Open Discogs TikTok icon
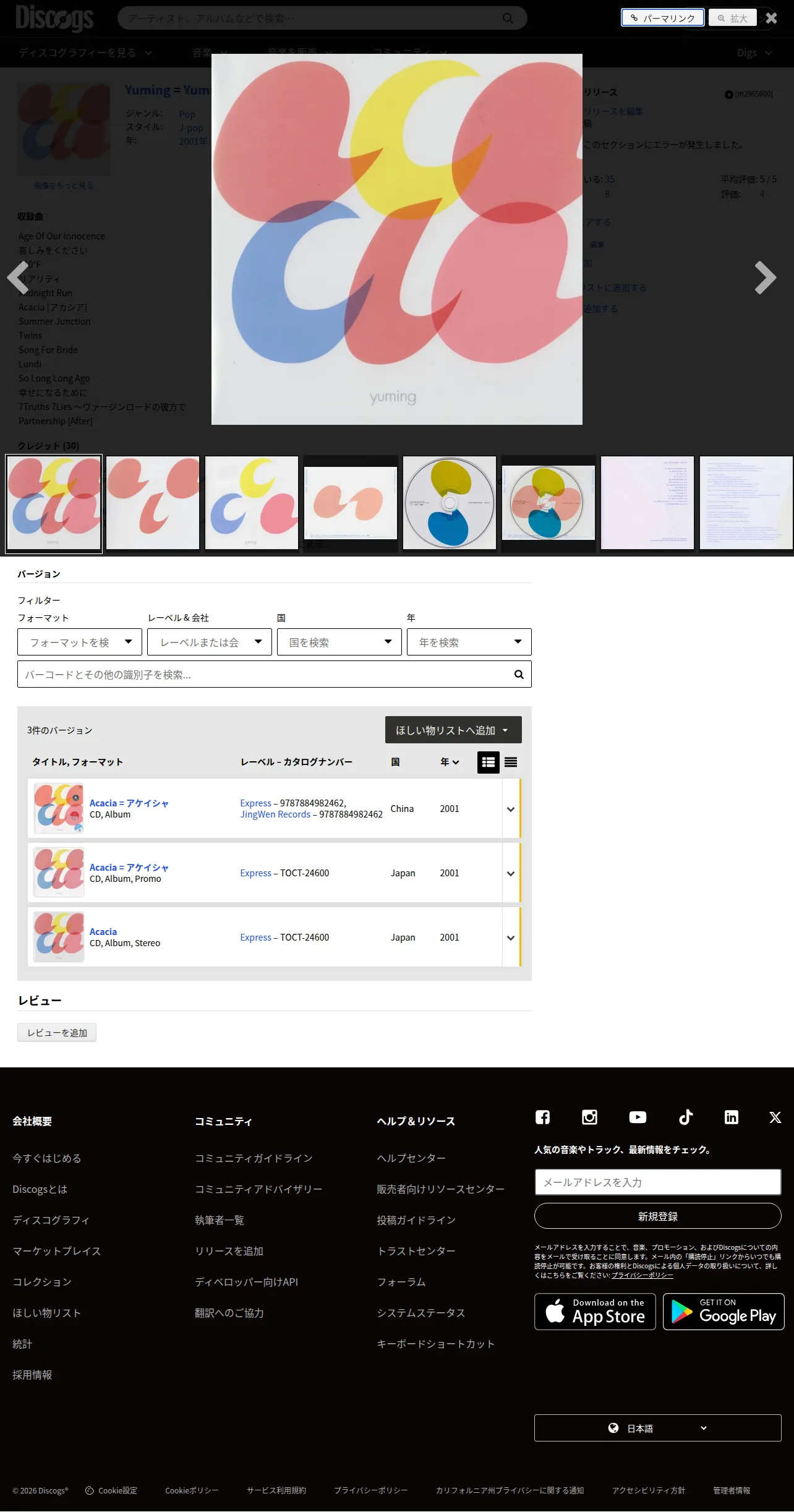 [685, 1117]
